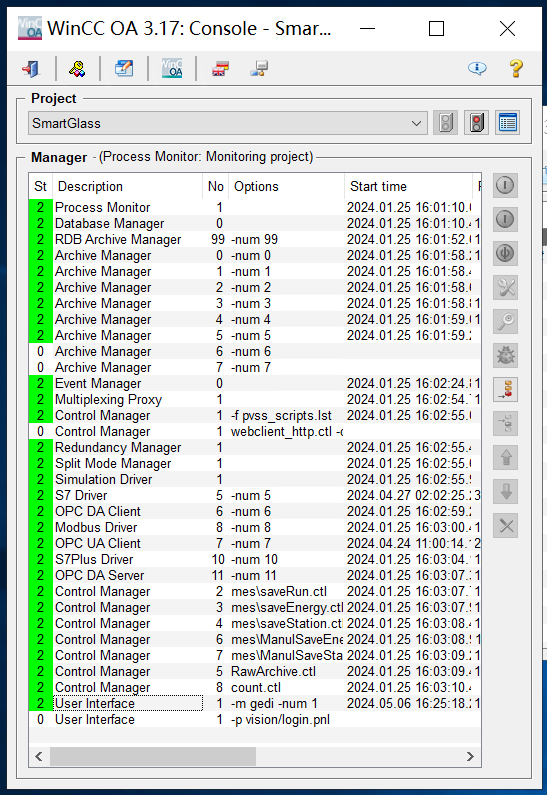Click the horizontal scrollbar right arrow
547x795 pixels.
tap(470, 756)
